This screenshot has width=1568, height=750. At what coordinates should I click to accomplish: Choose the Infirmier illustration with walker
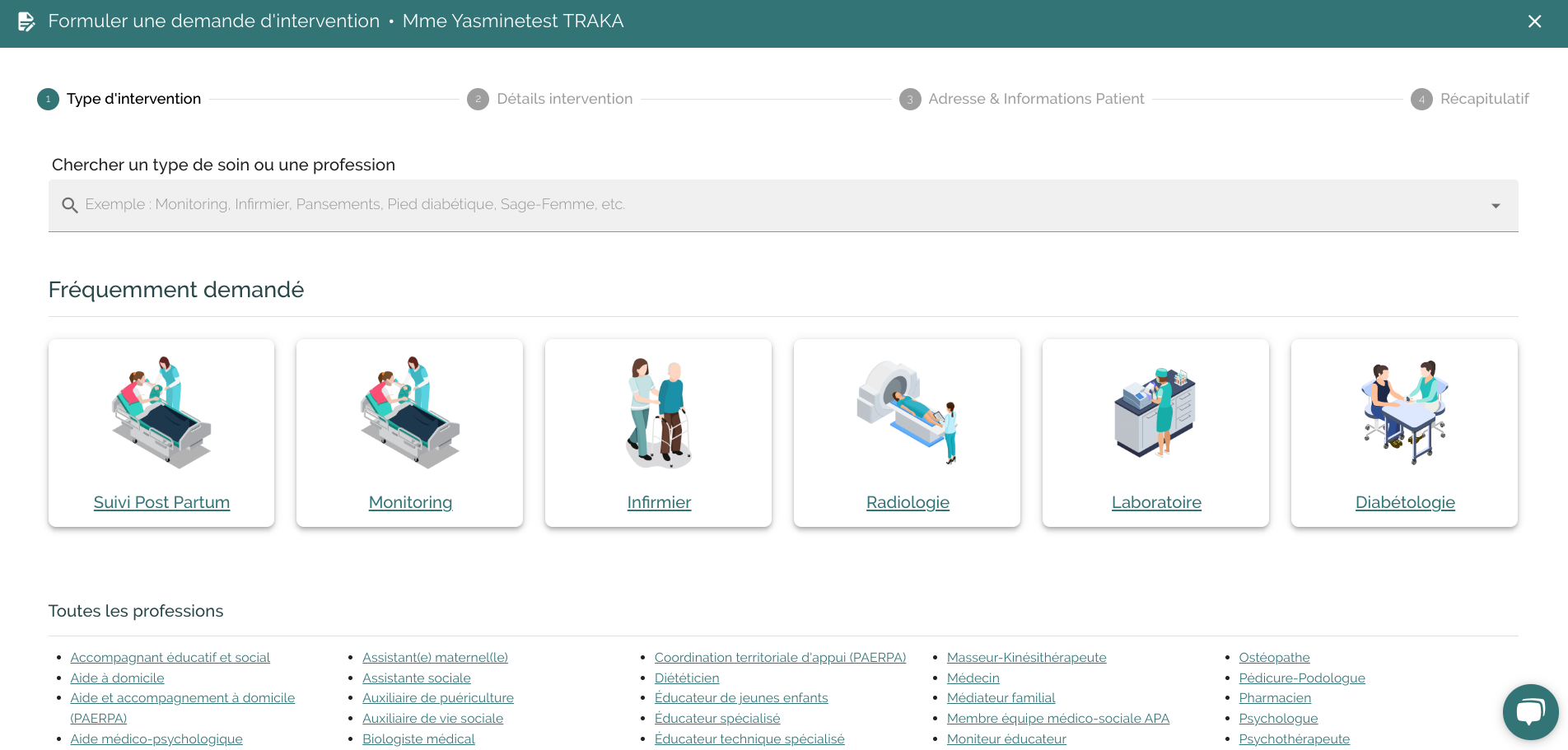click(x=659, y=412)
